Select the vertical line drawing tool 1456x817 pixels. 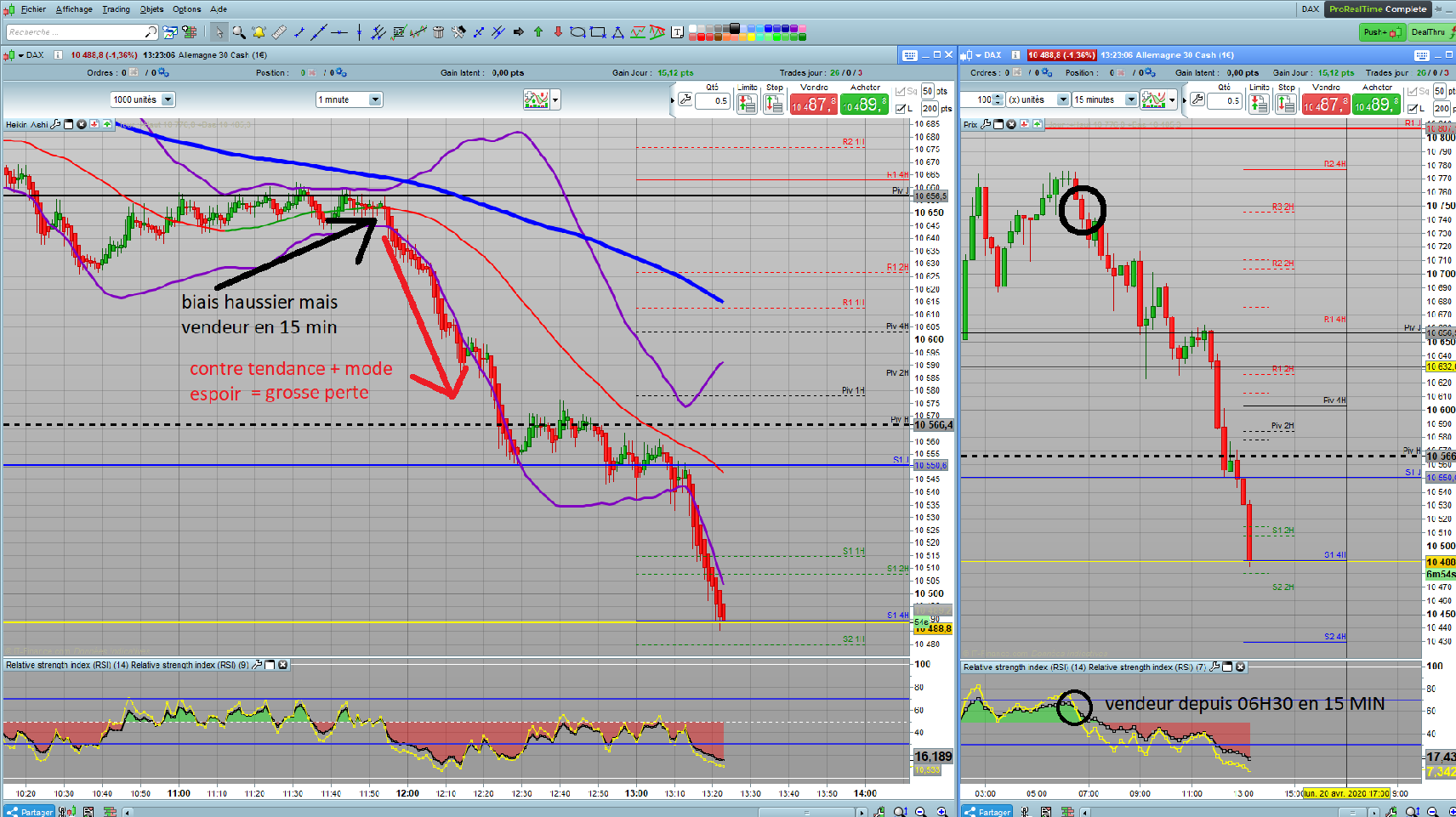pos(359,32)
